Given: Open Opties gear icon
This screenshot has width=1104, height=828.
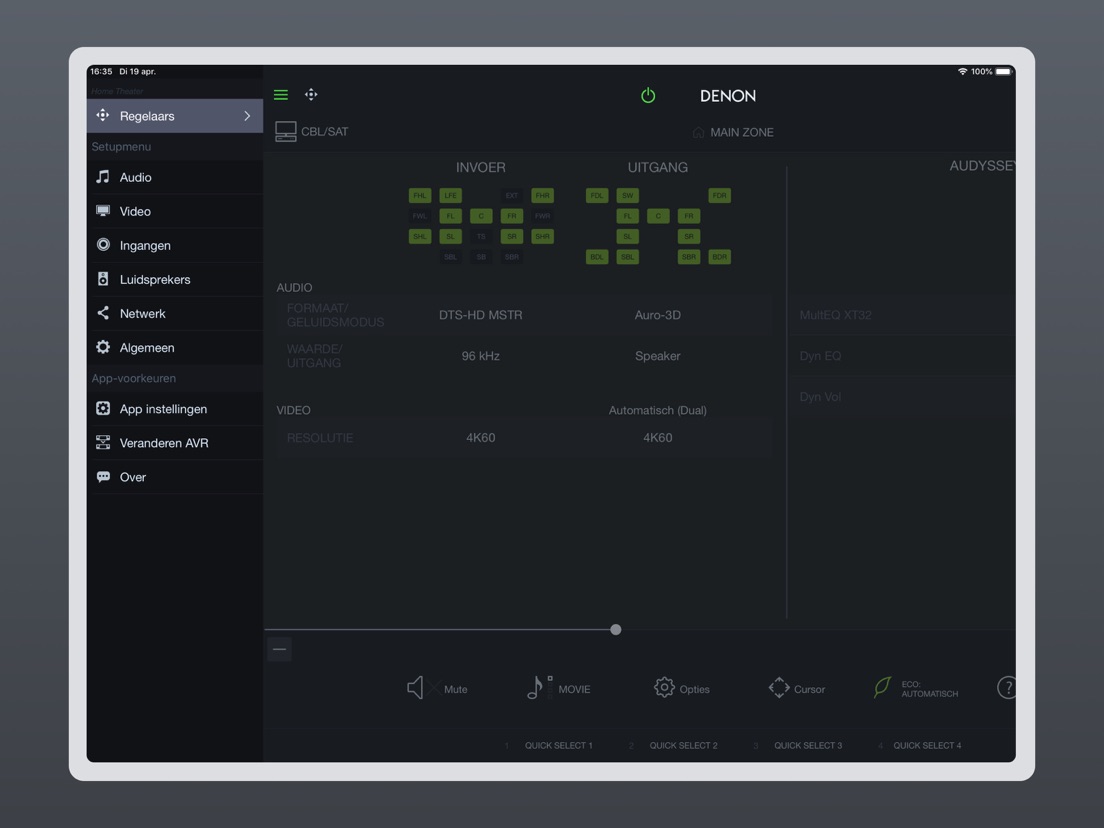Looking at the screenshot, I should point(663,687).
